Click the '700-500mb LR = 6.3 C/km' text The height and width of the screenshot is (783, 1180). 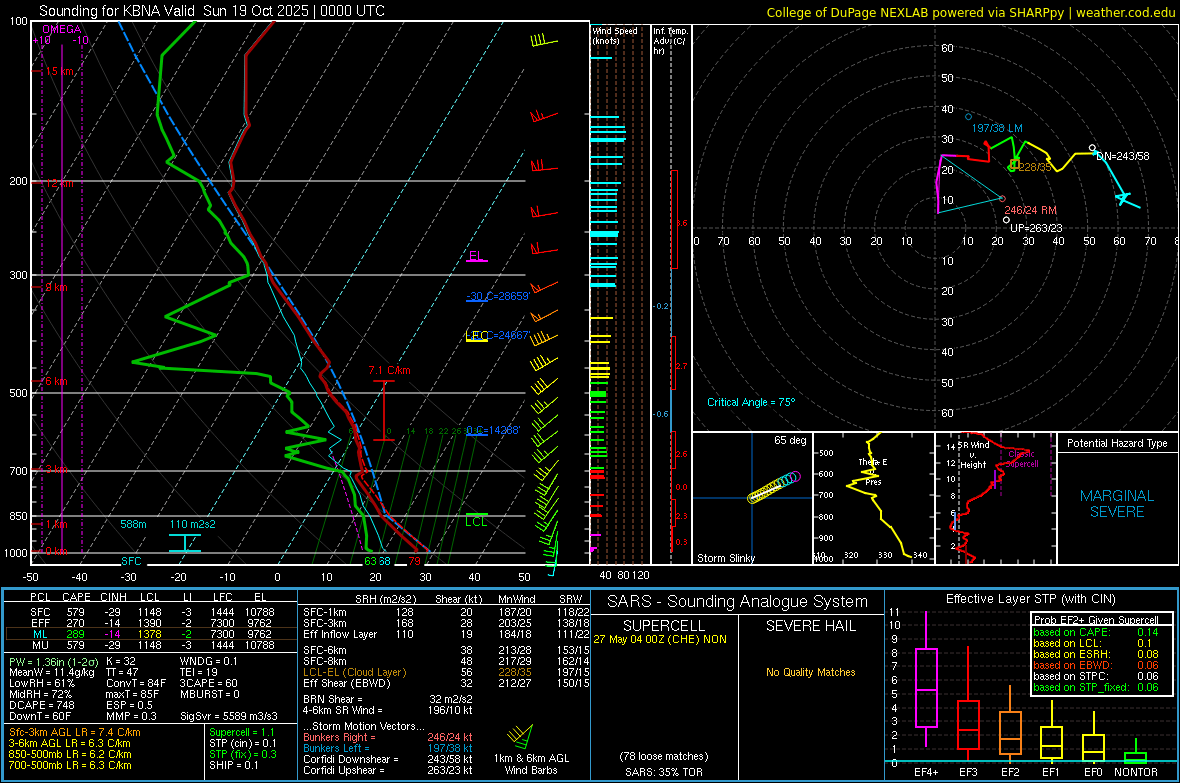[70, 765]
